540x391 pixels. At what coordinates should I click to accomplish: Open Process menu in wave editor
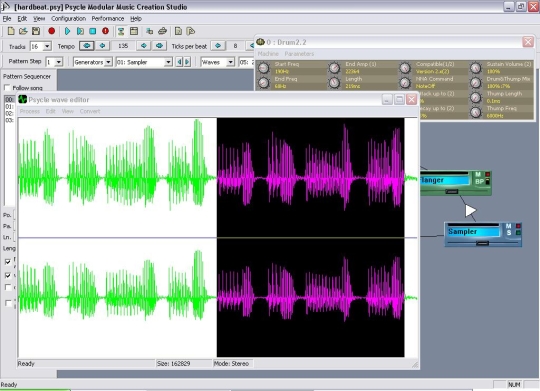click(30, 111)
